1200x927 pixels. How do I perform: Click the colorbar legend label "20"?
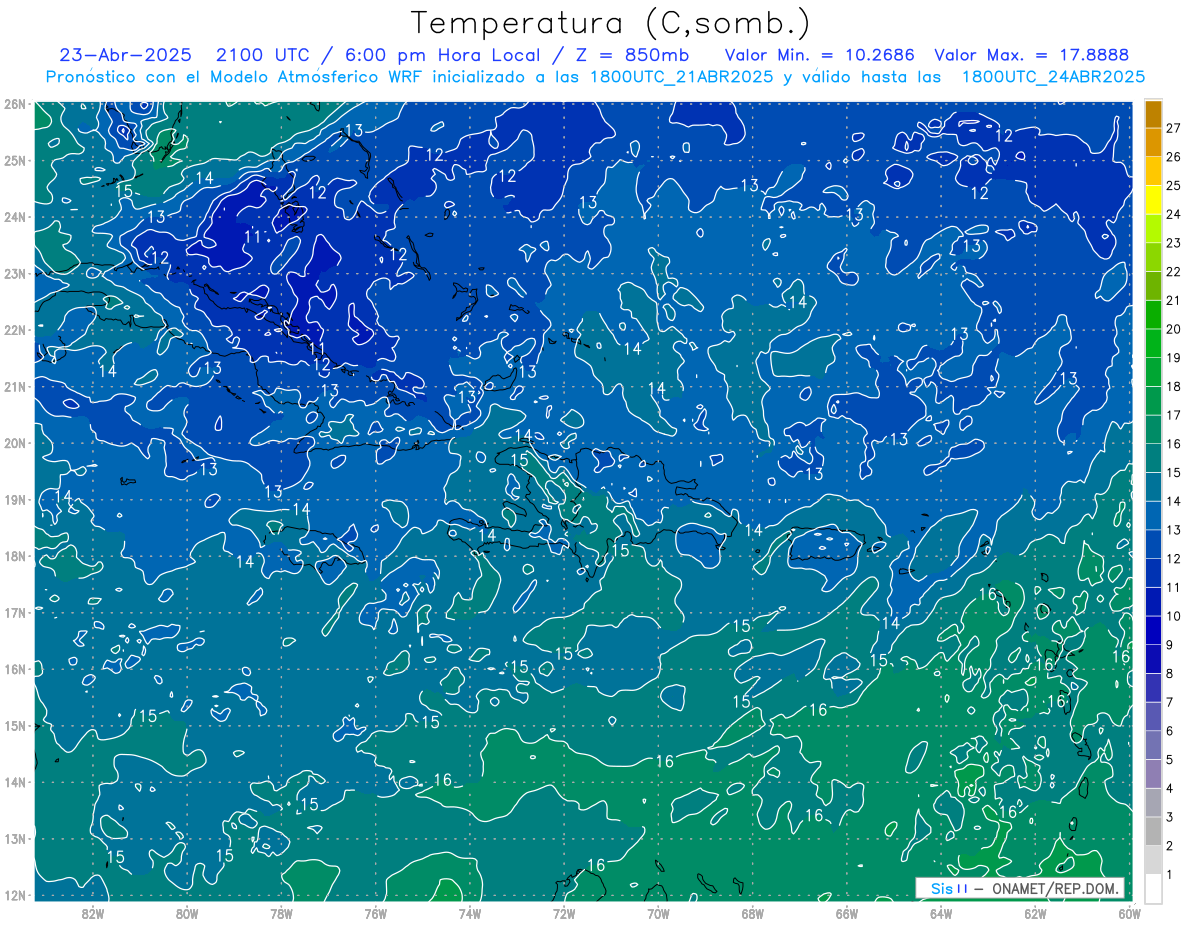1173,329
